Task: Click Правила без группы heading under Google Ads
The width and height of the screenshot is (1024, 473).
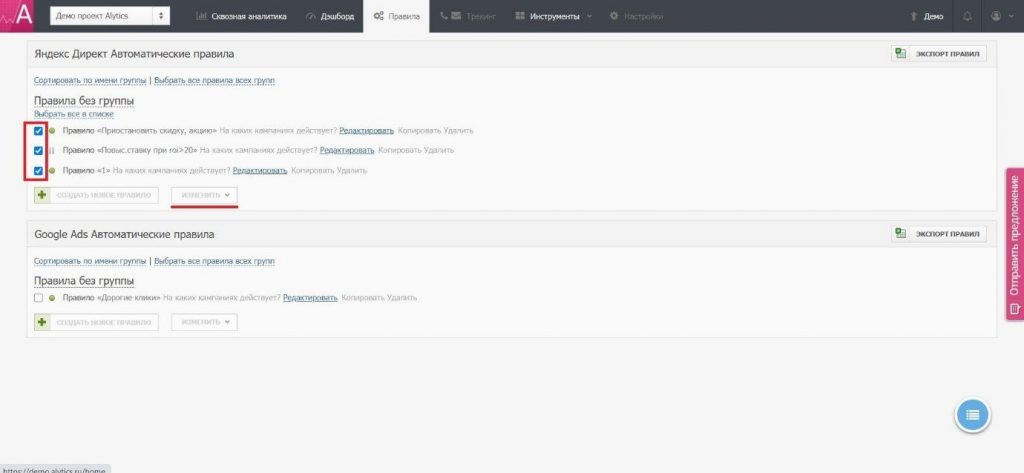Action: click(x=84, y=281)
